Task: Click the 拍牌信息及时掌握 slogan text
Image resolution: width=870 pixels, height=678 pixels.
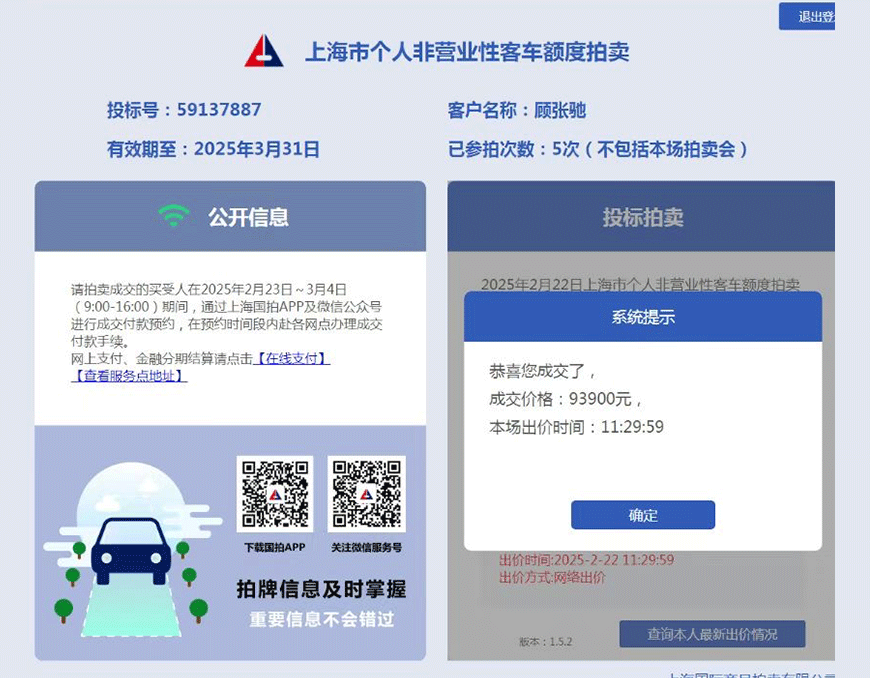Action: 321,589
